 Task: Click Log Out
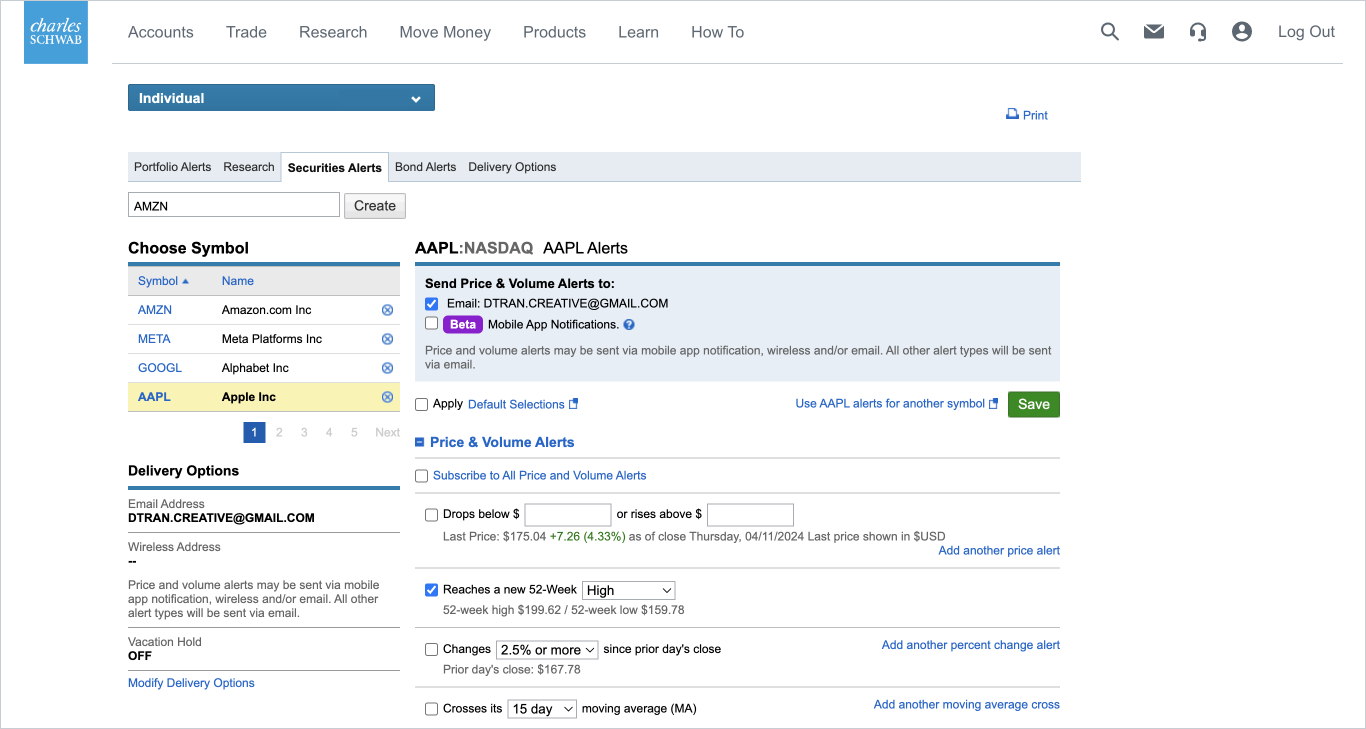pyautogui.click(x=1306, y=32)
